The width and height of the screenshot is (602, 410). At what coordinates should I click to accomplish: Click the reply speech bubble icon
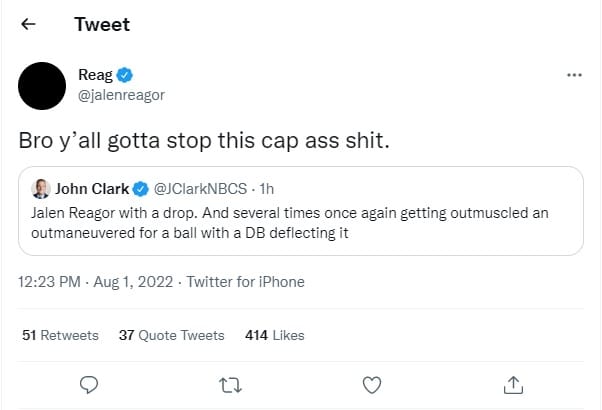88,384
